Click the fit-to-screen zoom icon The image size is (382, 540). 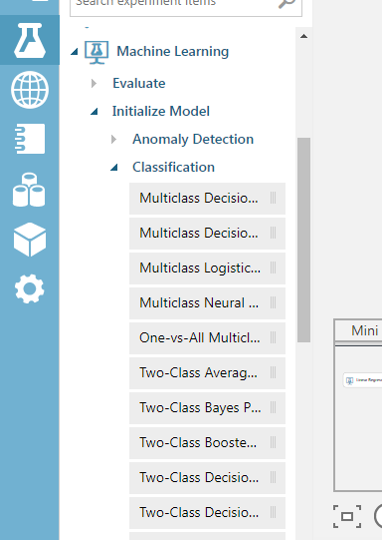tap(347, 516)
